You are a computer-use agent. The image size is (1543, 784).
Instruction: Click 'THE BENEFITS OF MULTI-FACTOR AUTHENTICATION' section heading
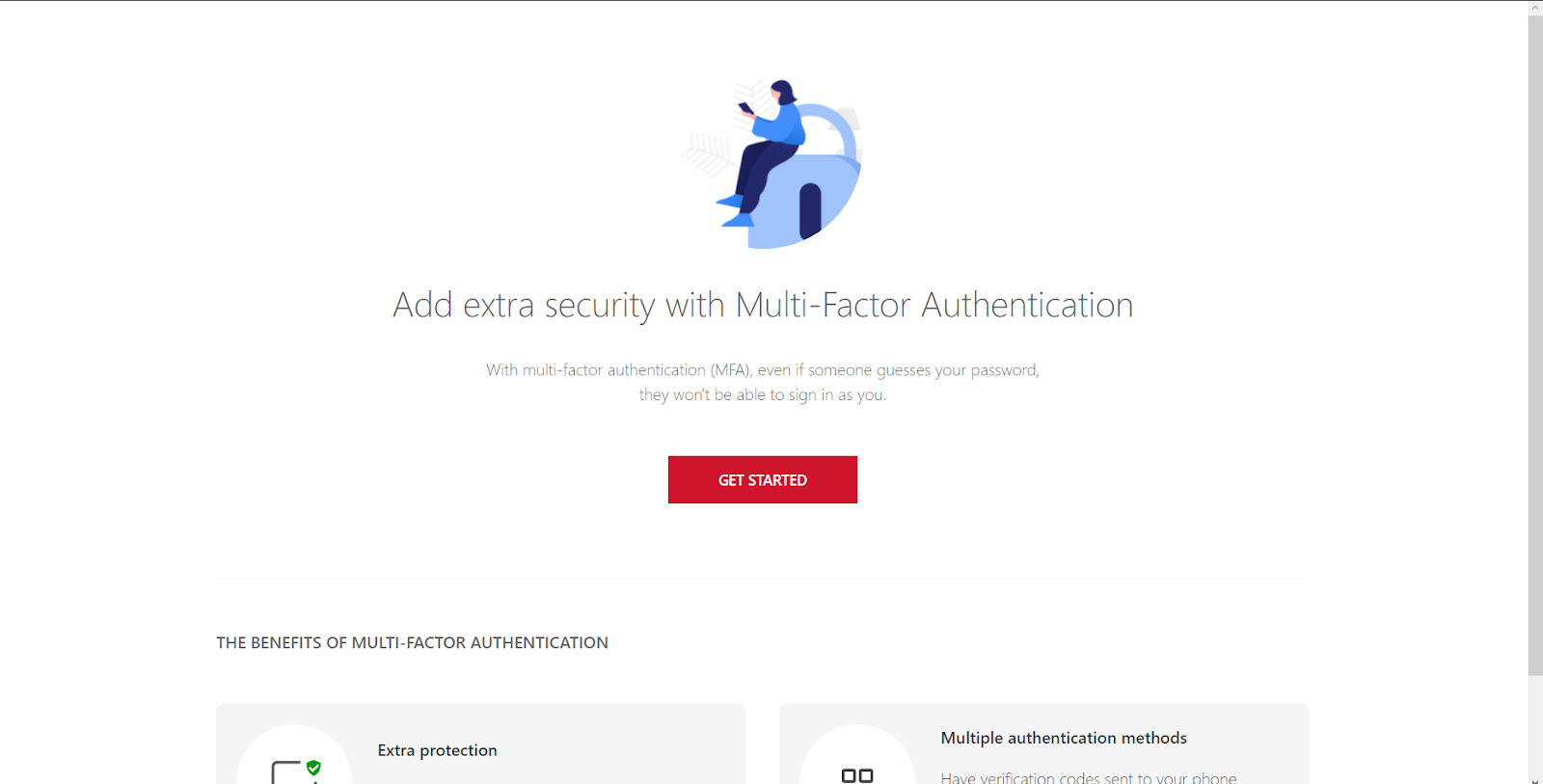pyautogui.click(x=412, y=642)
